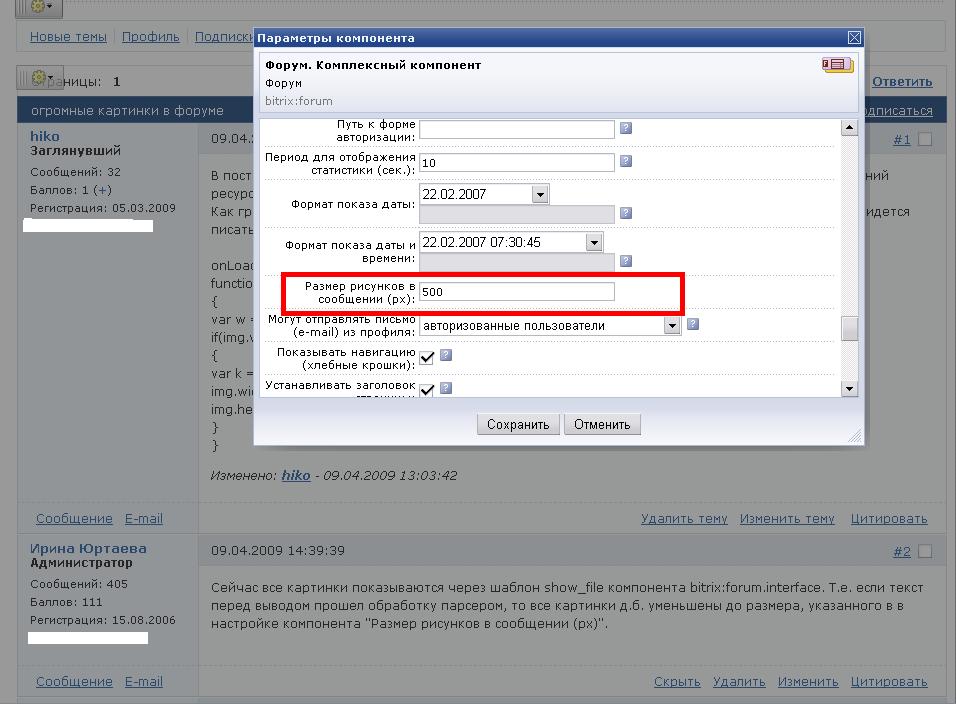This screenshot has width=956, height=704.
Task: Expand авторизованные пользователи dropdown list
Action: [672, 325]
